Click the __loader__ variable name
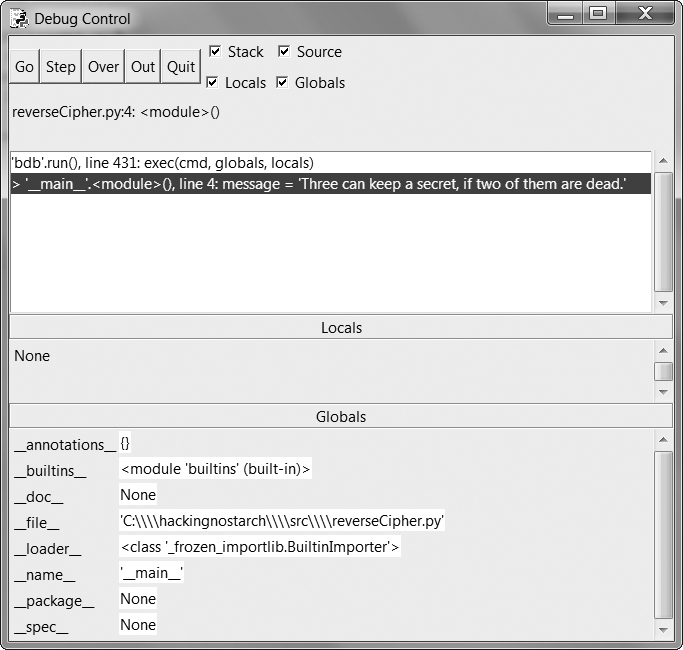The width and height of the screenshot is (683, 650). (47, 549)
